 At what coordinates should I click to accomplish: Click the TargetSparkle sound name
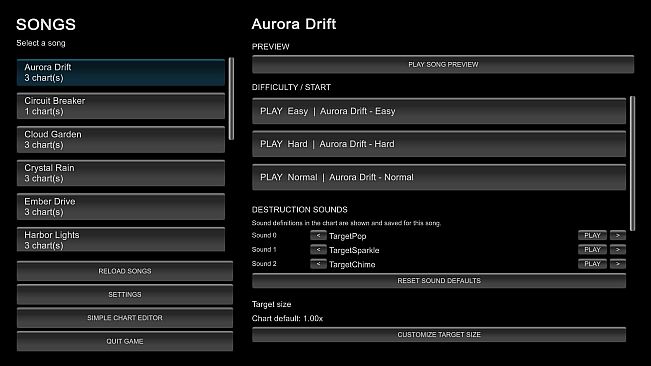point(354,250)
